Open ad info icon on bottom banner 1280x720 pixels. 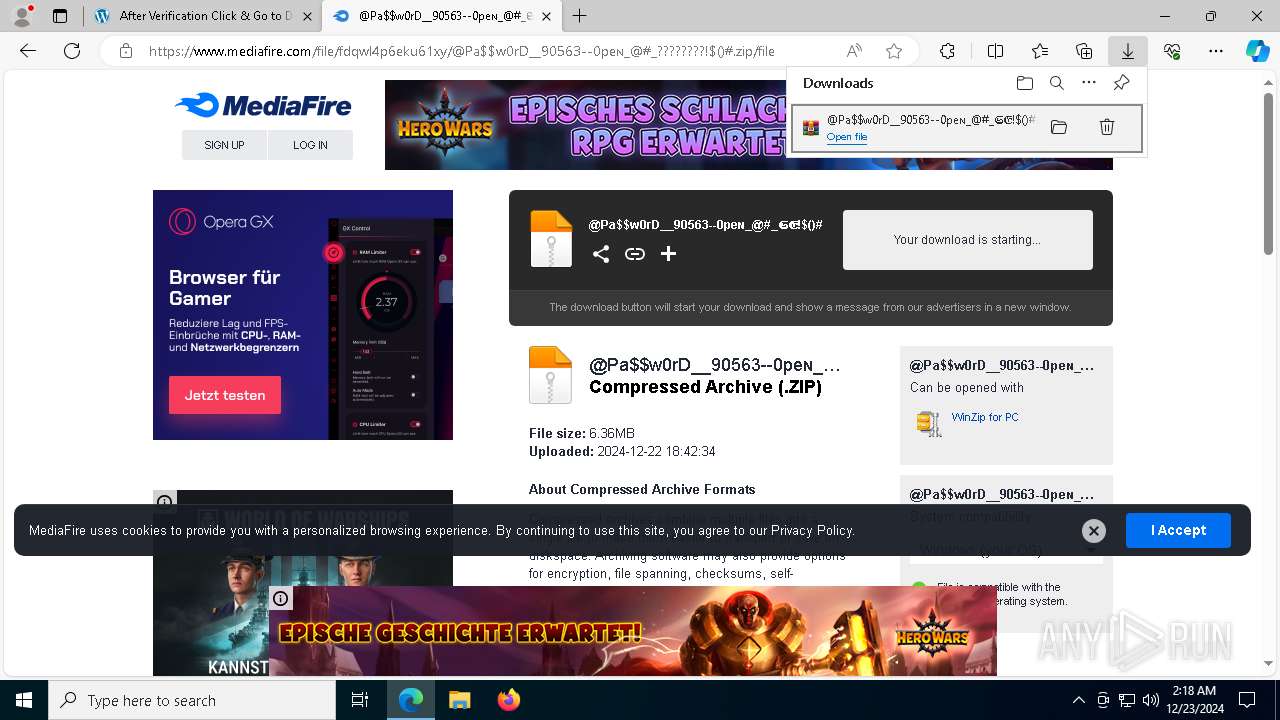[281, 599]
